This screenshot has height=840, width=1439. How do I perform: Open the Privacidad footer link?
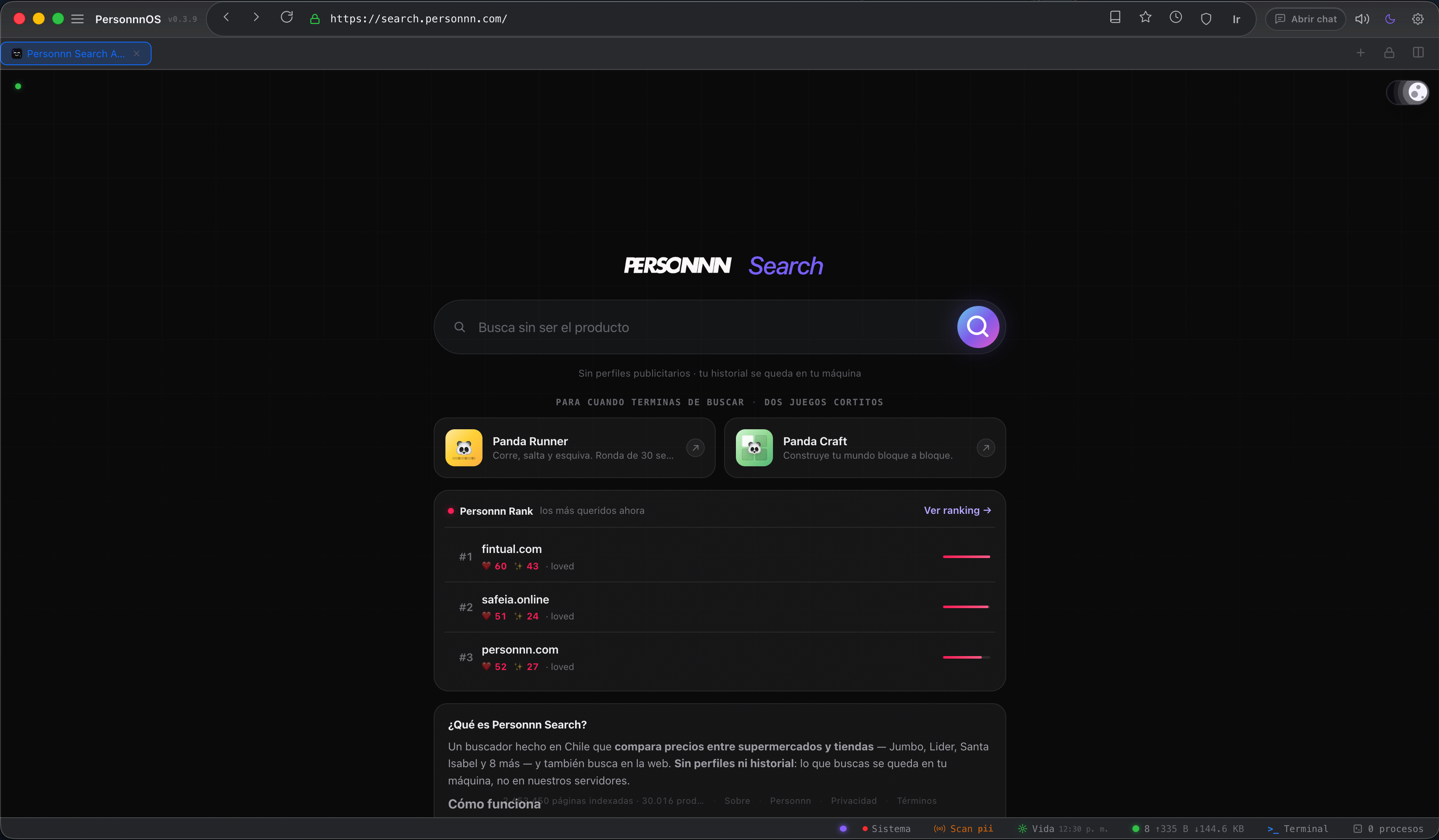tap(854, 800)
